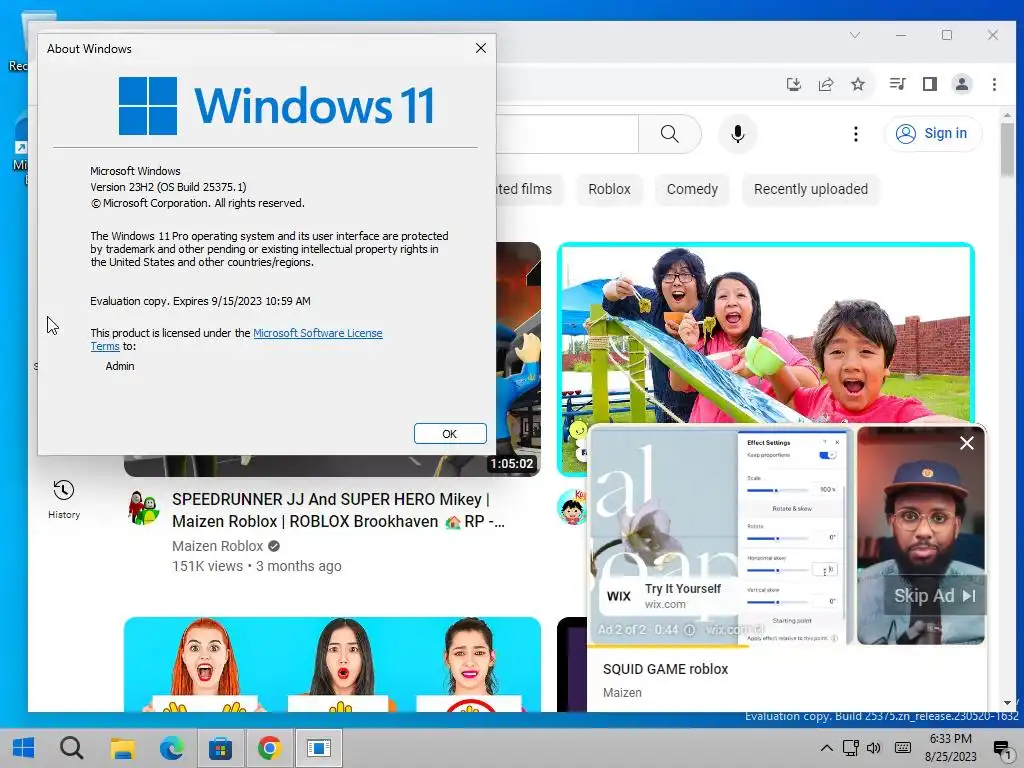Close the About Windows dialog
Image resolution: width=1024 pixels, height=768 pixels.
pos(481,48)
